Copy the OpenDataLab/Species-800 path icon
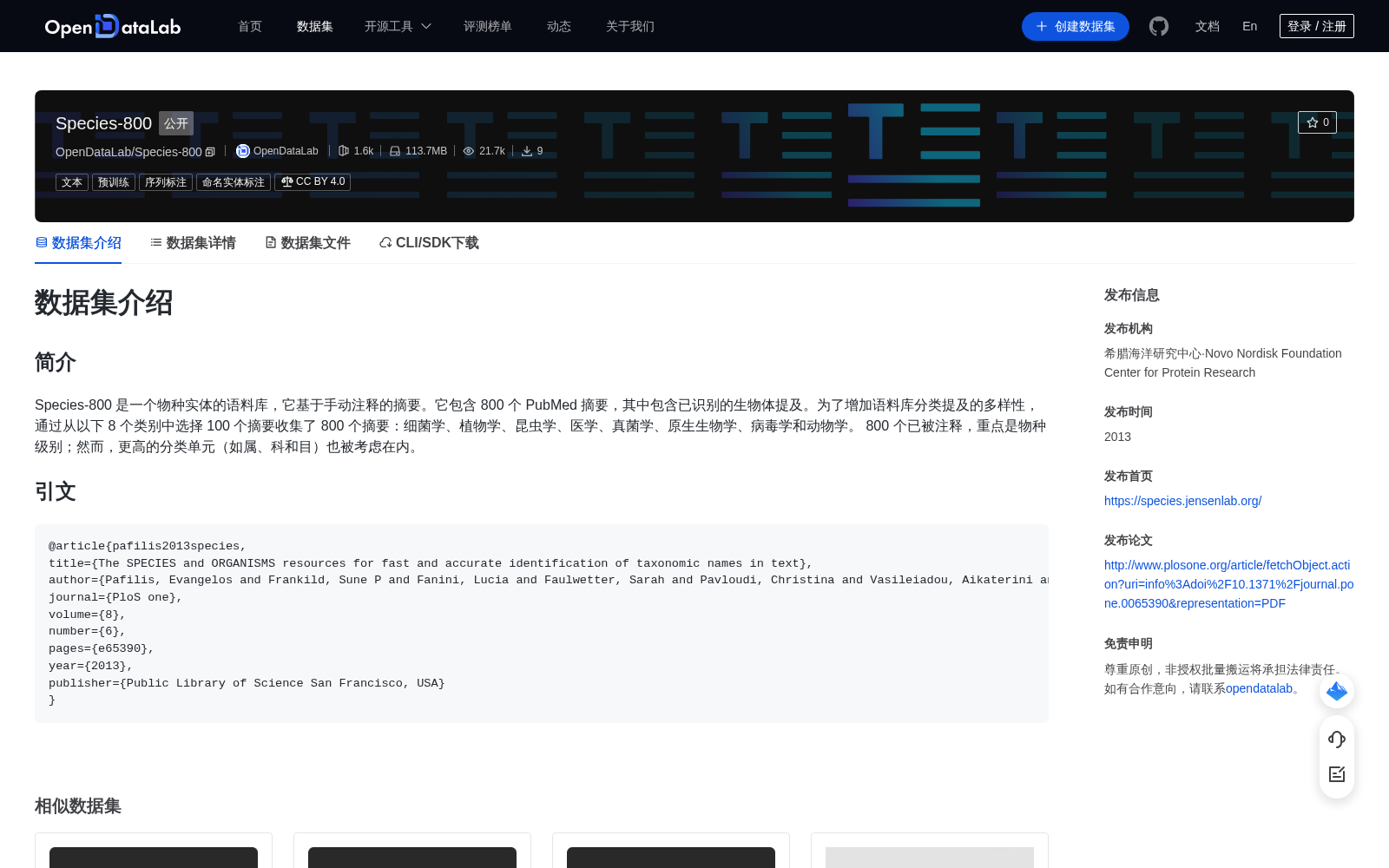The image size is (1389, 868). coord(210,152)
